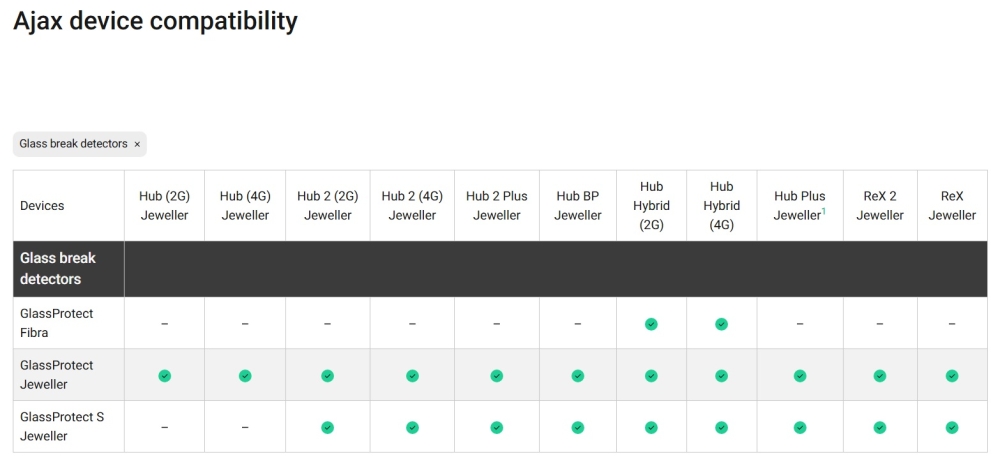
Task: Click GlassProtect Jeweller Hub (2G) Jeweller checkmark
Action: point(164,376)
